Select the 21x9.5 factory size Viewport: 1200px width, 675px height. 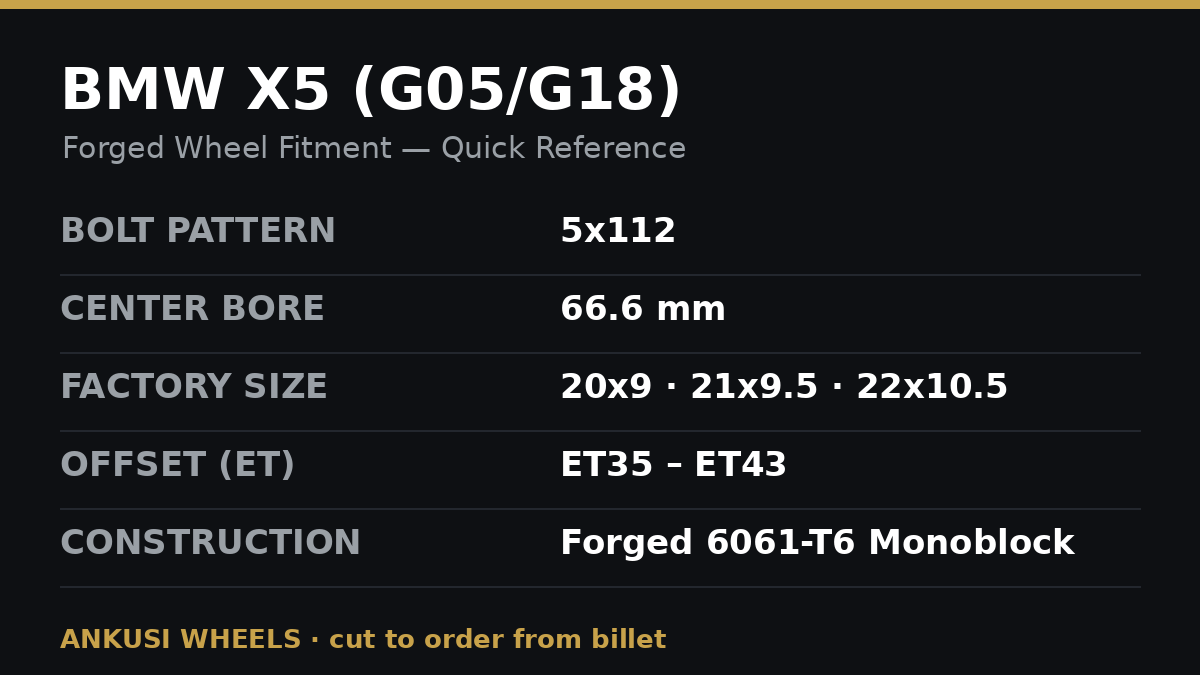754,388
